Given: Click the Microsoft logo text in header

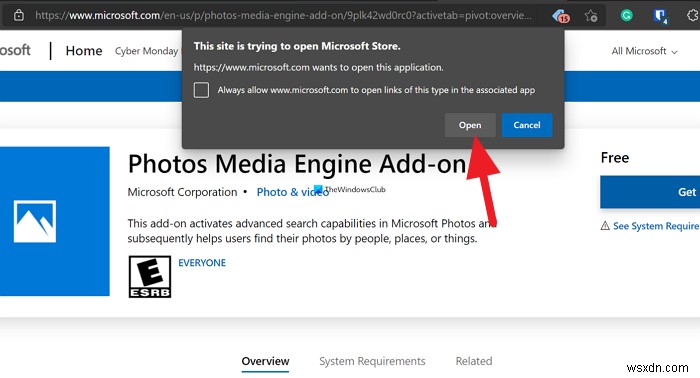Looking at the screenshot, I should pyautogui.click(x=15, y=50).
